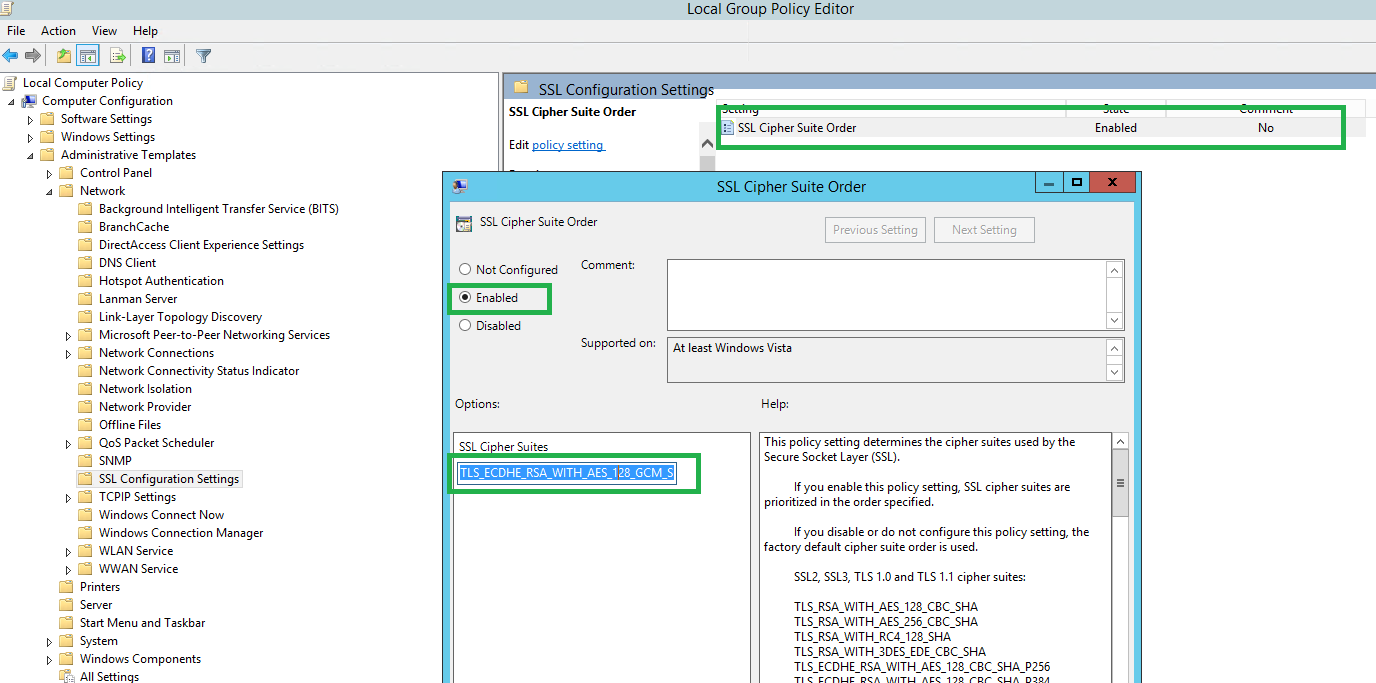Click the Up One Level folder icon
1376x683 pixels.
click(64, 56)
